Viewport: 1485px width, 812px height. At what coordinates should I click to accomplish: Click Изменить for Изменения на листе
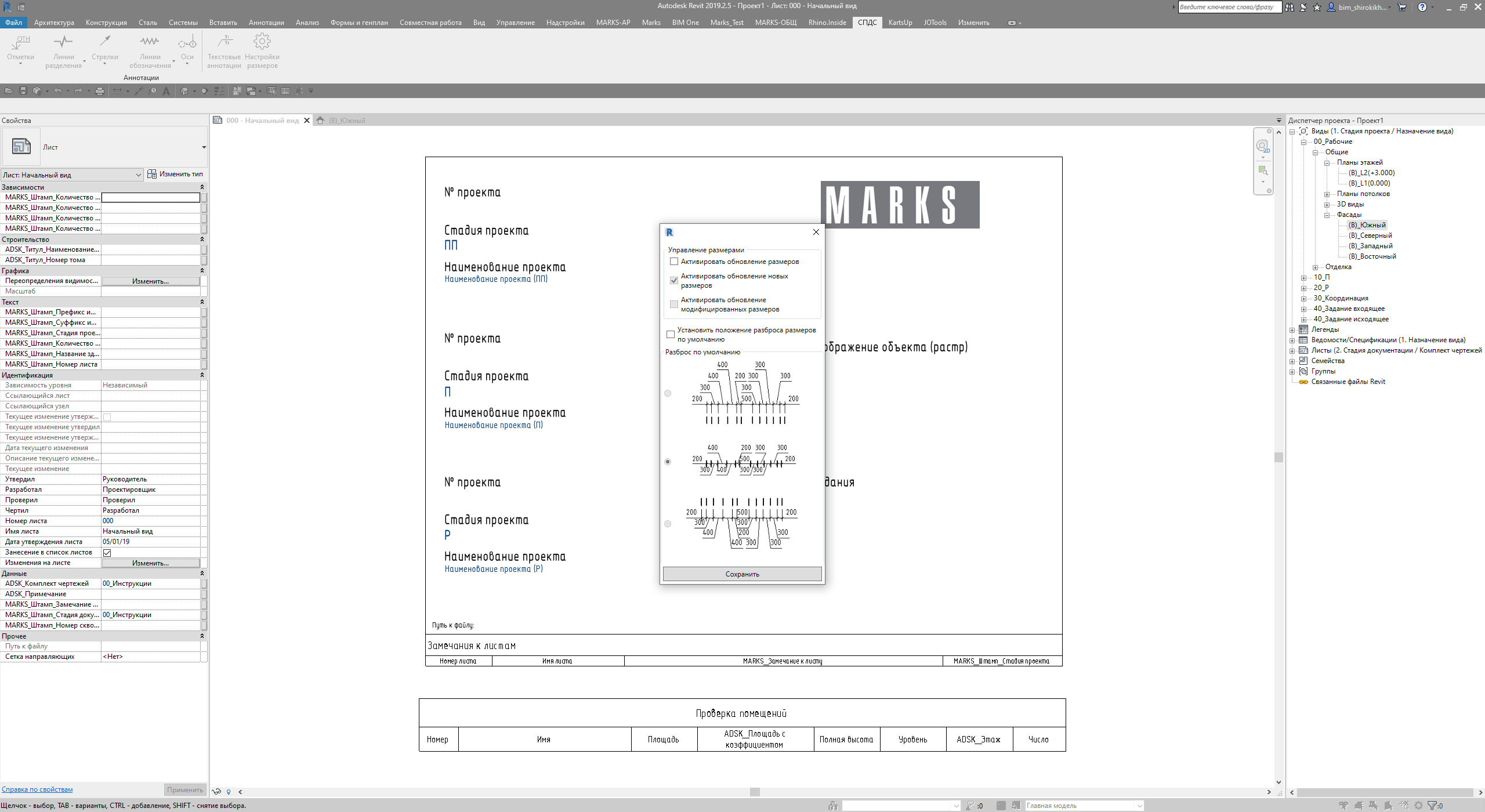151,563
